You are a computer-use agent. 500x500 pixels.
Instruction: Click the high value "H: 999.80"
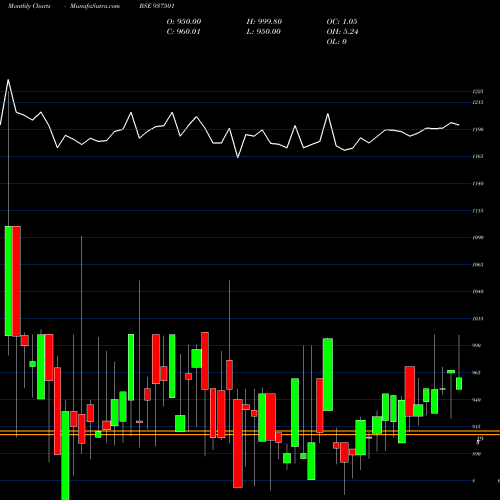point(264,22)
